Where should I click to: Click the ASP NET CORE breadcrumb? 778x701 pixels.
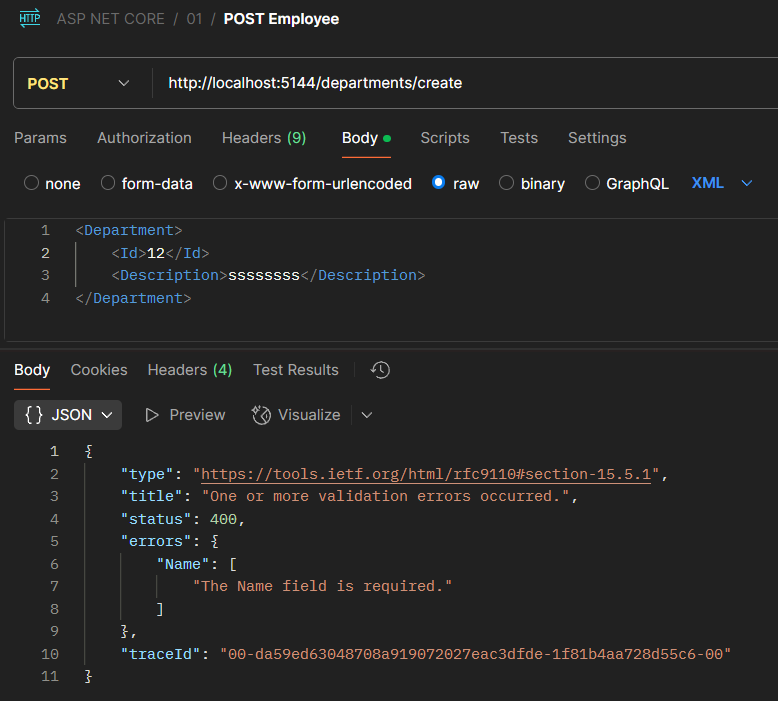click(x=110, y=19)
